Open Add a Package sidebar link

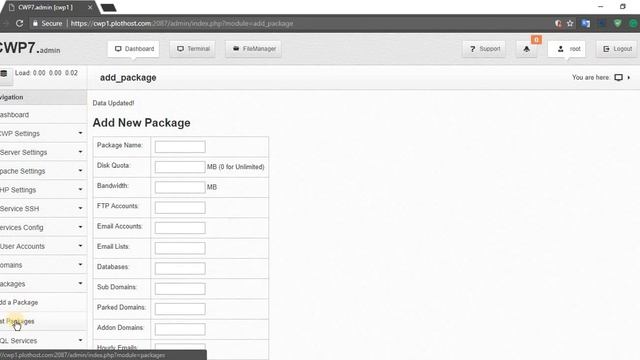tap(43, 302)
